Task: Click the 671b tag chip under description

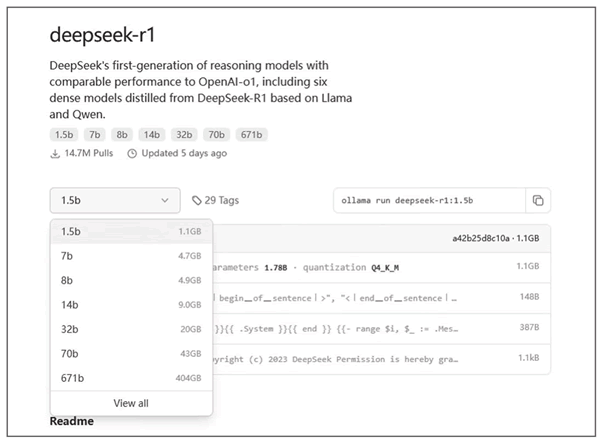Action: pyautogui.click(x=251, y=135)
